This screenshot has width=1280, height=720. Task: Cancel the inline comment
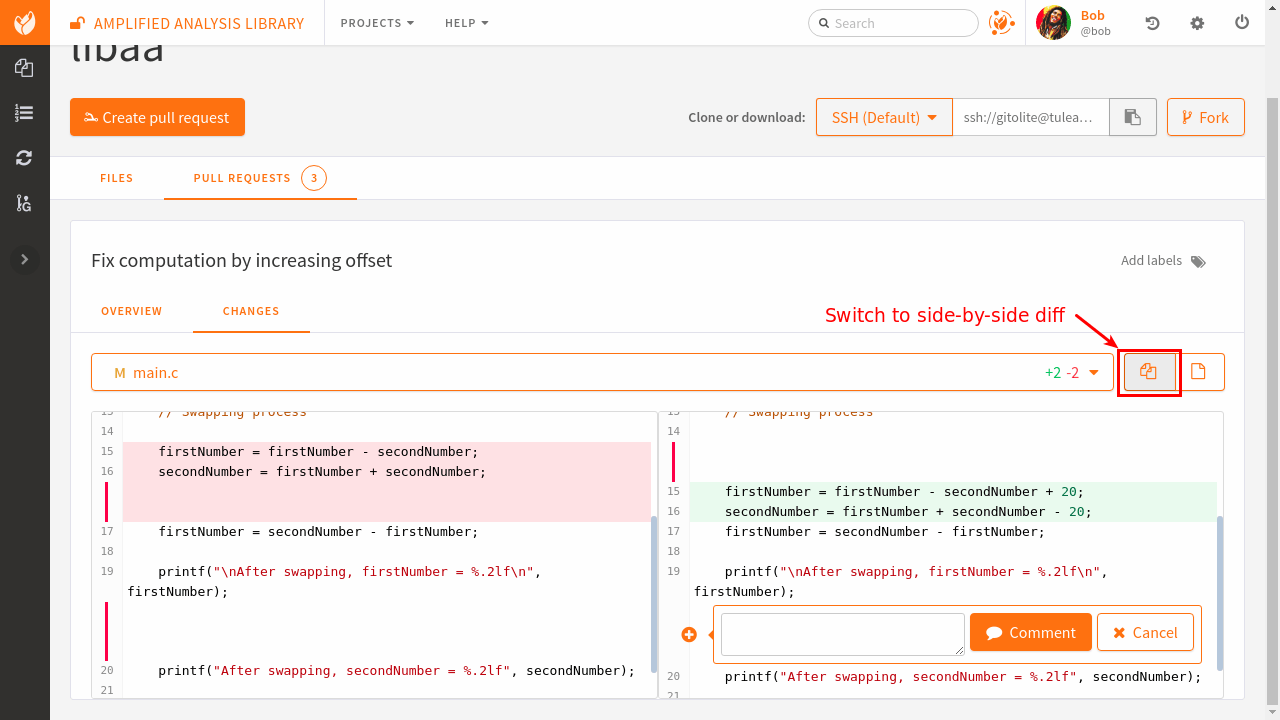tap(1145, 633)
